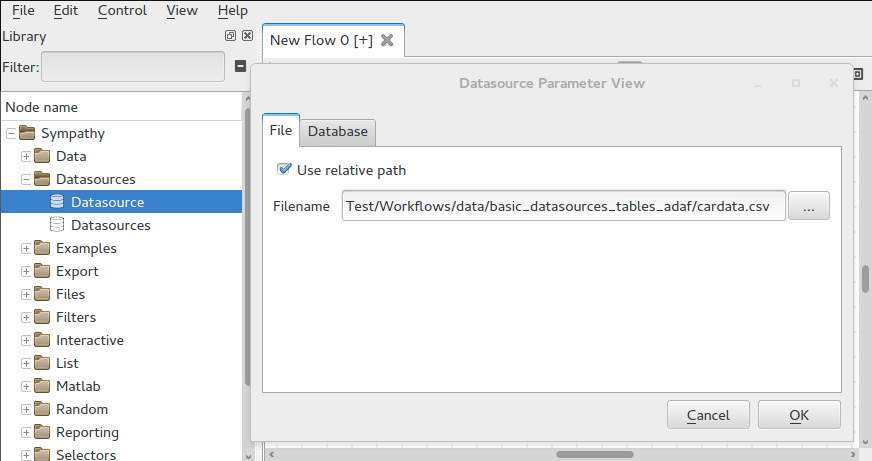This screenshot has height=461, width=872.
Task: Close the New Flow 0 tab
Action: 387,40
